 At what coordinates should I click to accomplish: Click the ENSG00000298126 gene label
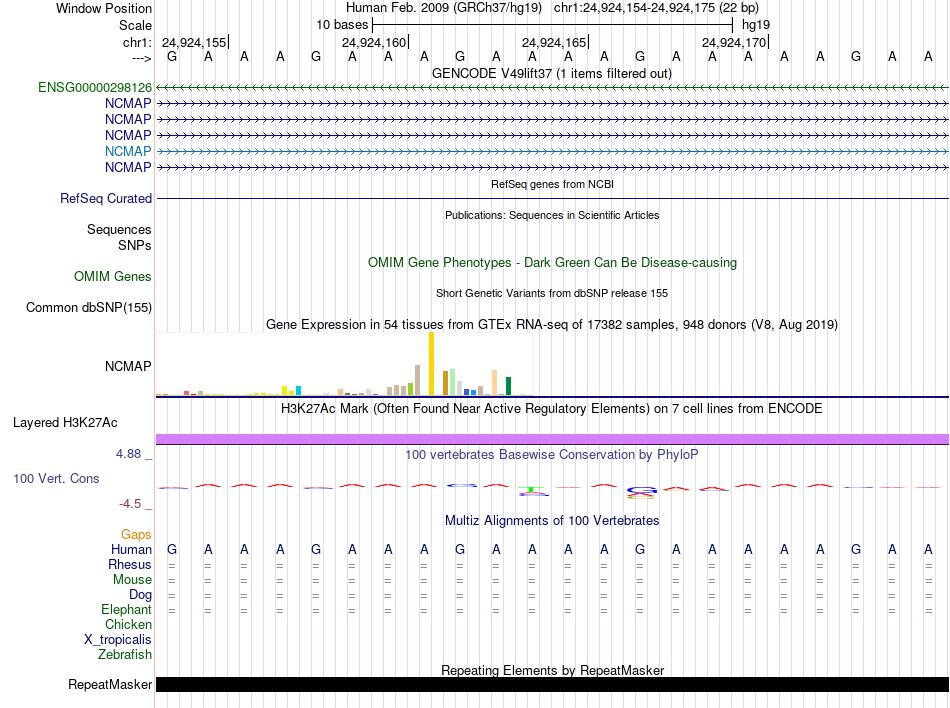point(95,88)
